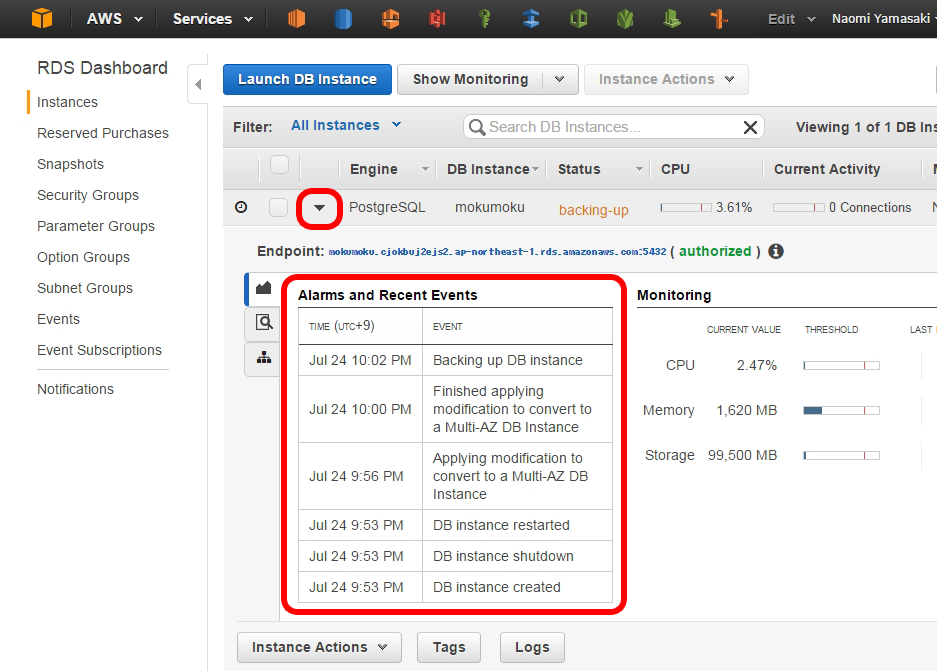Select the mokumoku instance checkbox
This screenshot has width=937, height=671.
click(x=278, y=207)
